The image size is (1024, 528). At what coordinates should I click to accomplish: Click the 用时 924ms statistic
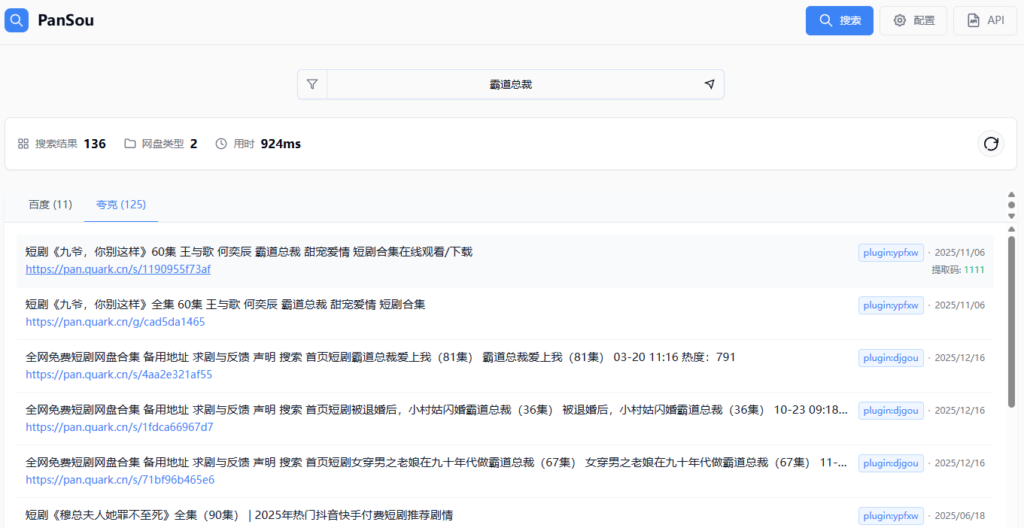pos(258,144)
